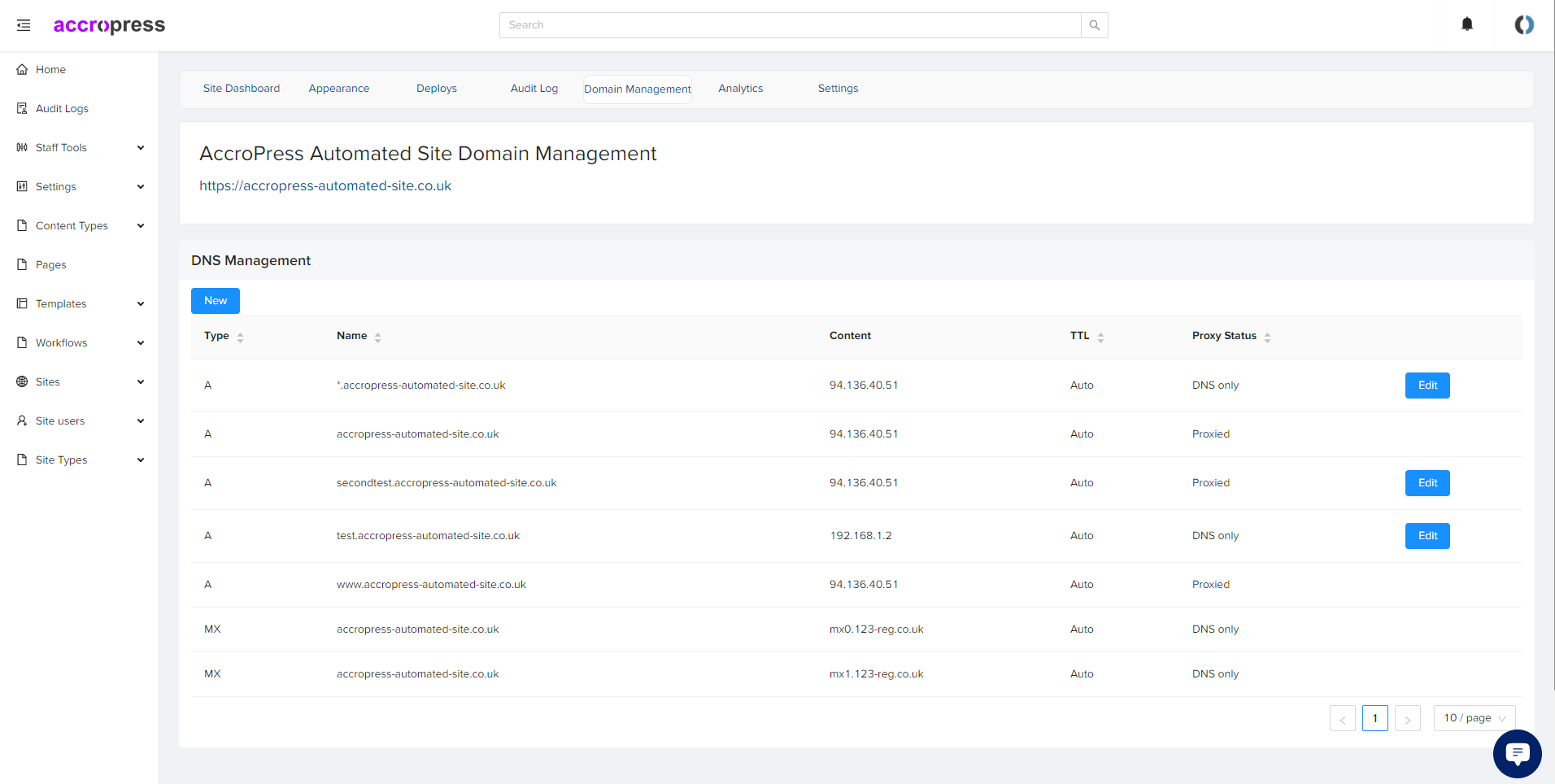Viewport: 1555px width, 784px height.
Task: Click the Content Types document icon
Action: point(22,225)
